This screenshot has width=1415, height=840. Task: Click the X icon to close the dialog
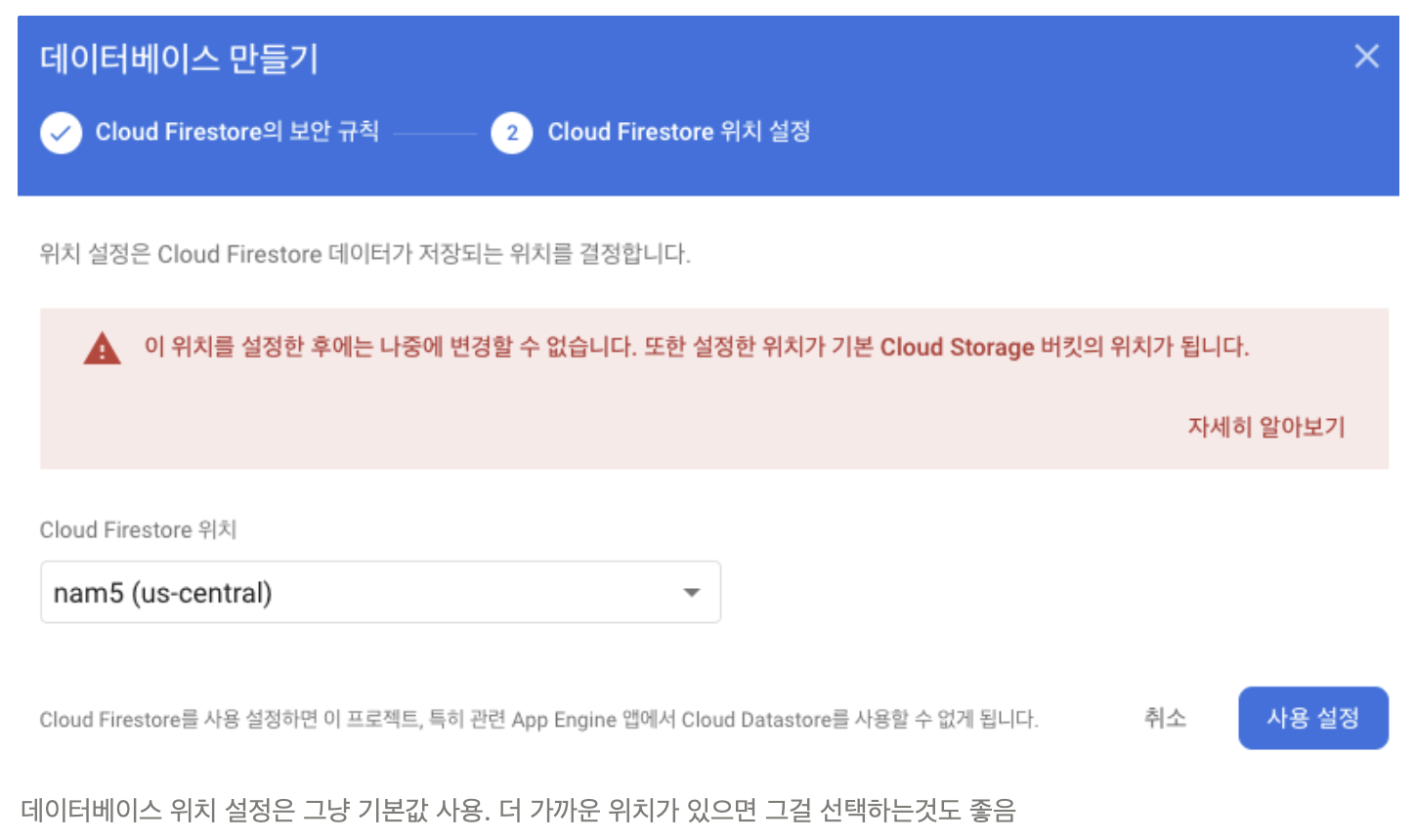tap(1366, 57)
